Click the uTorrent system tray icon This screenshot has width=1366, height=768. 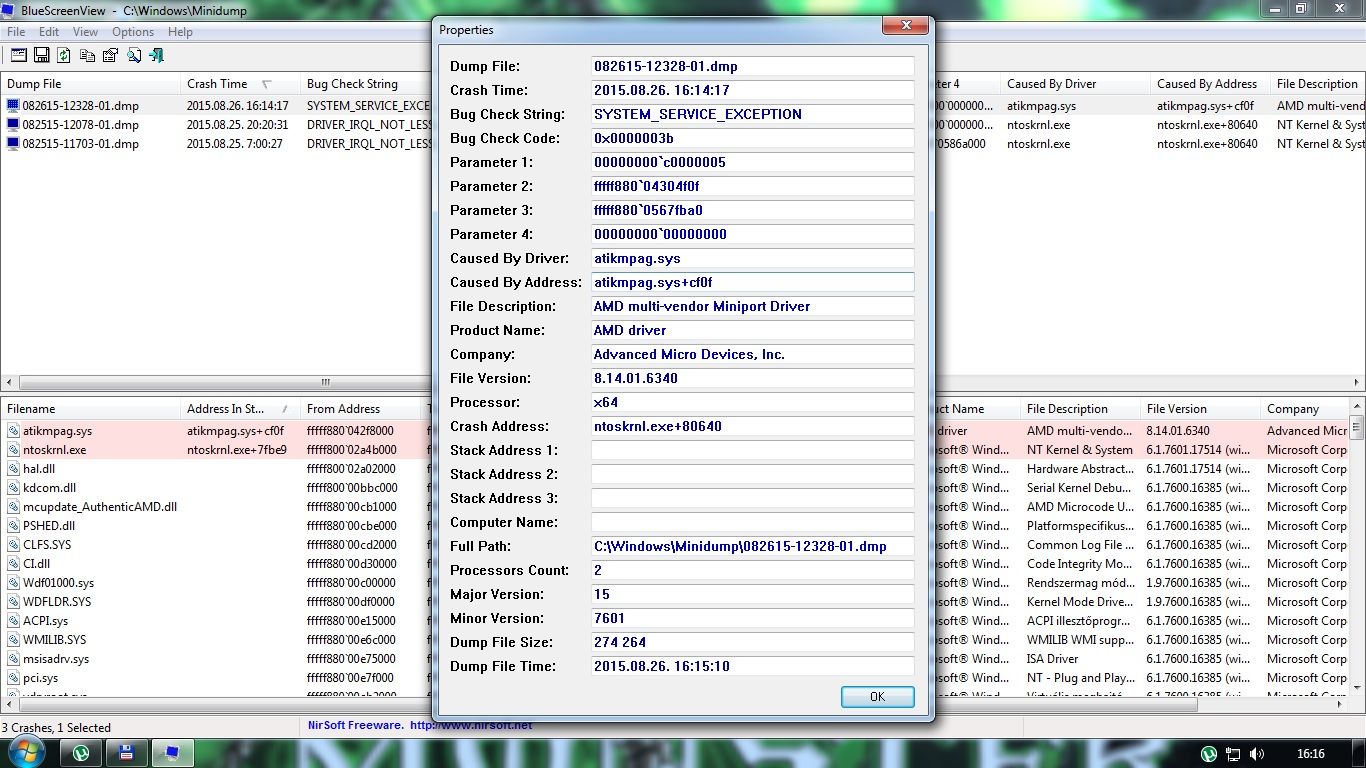tap(1208, 754)
